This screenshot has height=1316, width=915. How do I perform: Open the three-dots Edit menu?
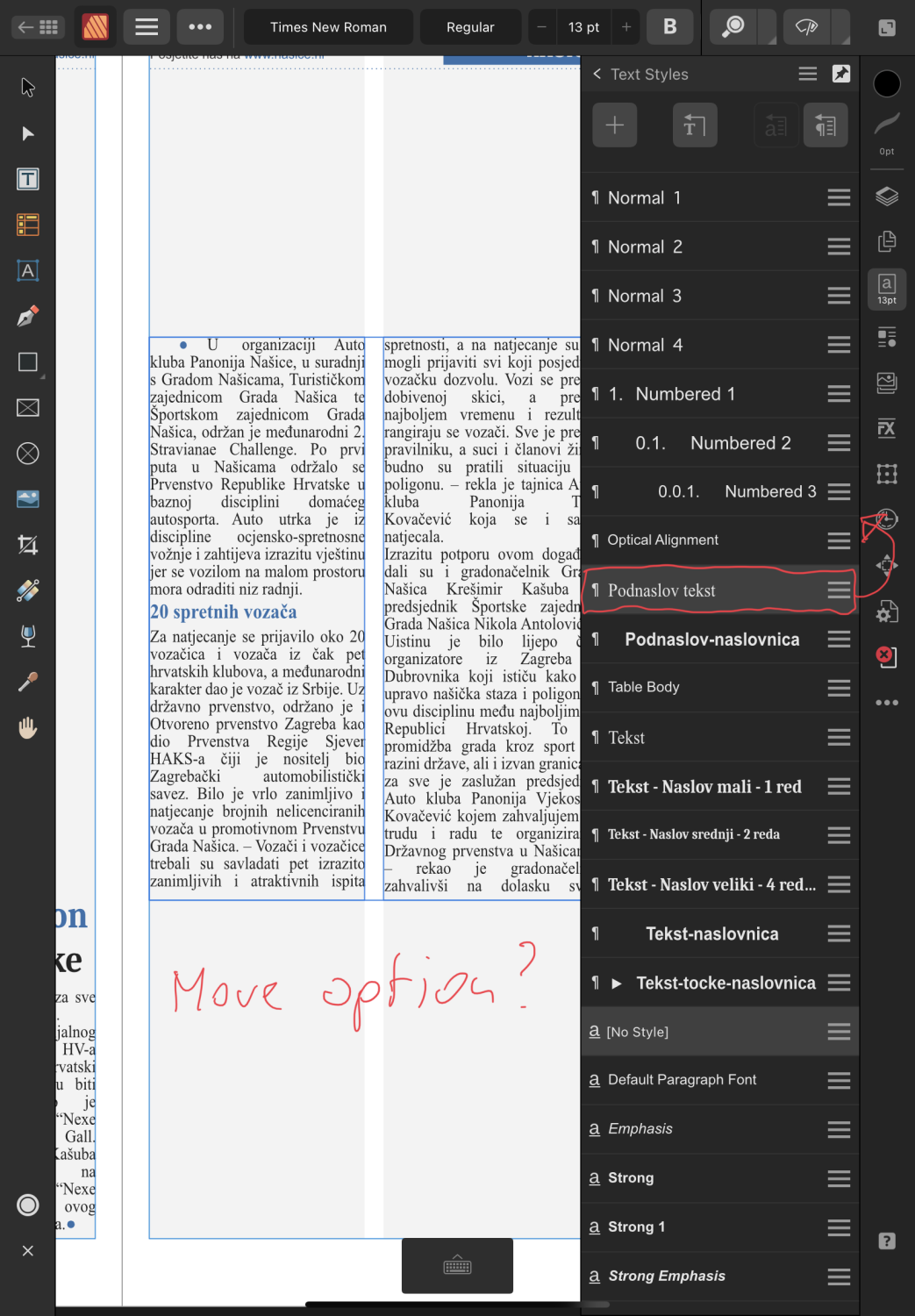tap(200, 27)
